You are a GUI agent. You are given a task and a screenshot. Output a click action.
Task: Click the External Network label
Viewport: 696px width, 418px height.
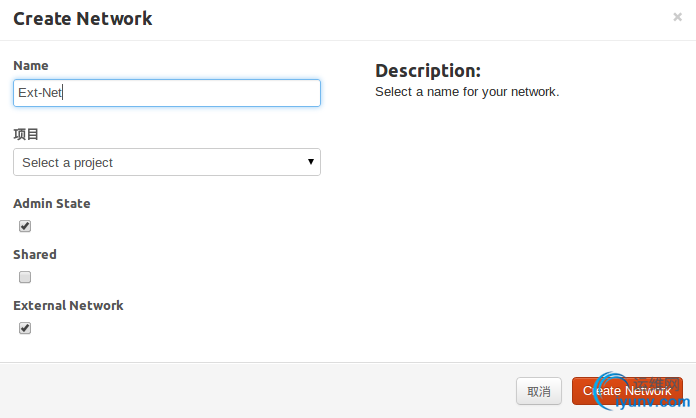(x=68, y=305)
